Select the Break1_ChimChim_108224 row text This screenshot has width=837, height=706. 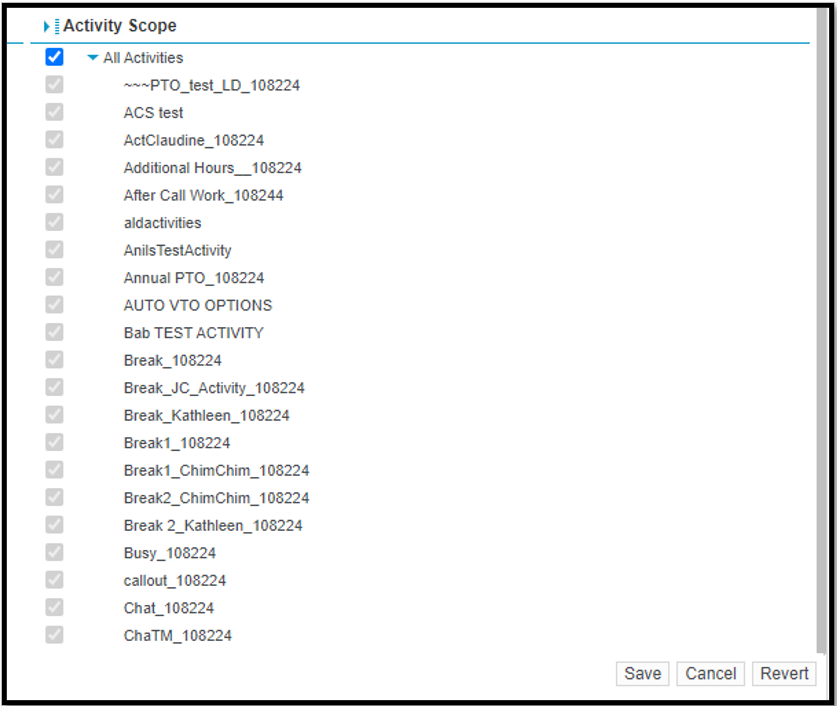pyautogui.click(x=216, y=471)
